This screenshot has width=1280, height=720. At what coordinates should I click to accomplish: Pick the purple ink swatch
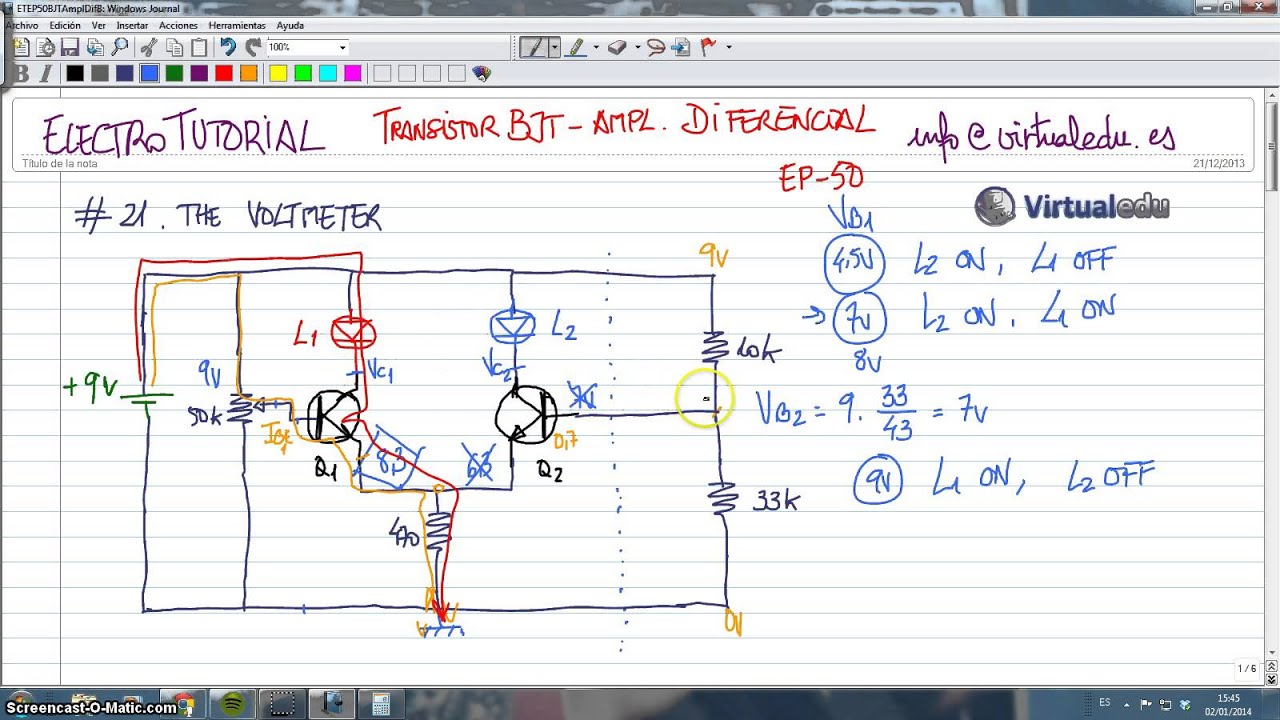pyautogui.click(x=199, y=73)
